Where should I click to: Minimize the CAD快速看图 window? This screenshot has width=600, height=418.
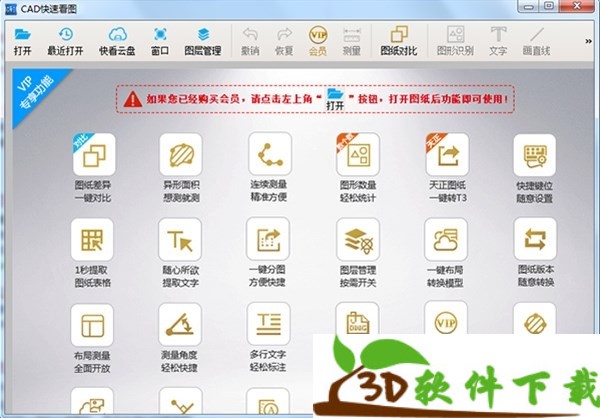coord(529,6)
